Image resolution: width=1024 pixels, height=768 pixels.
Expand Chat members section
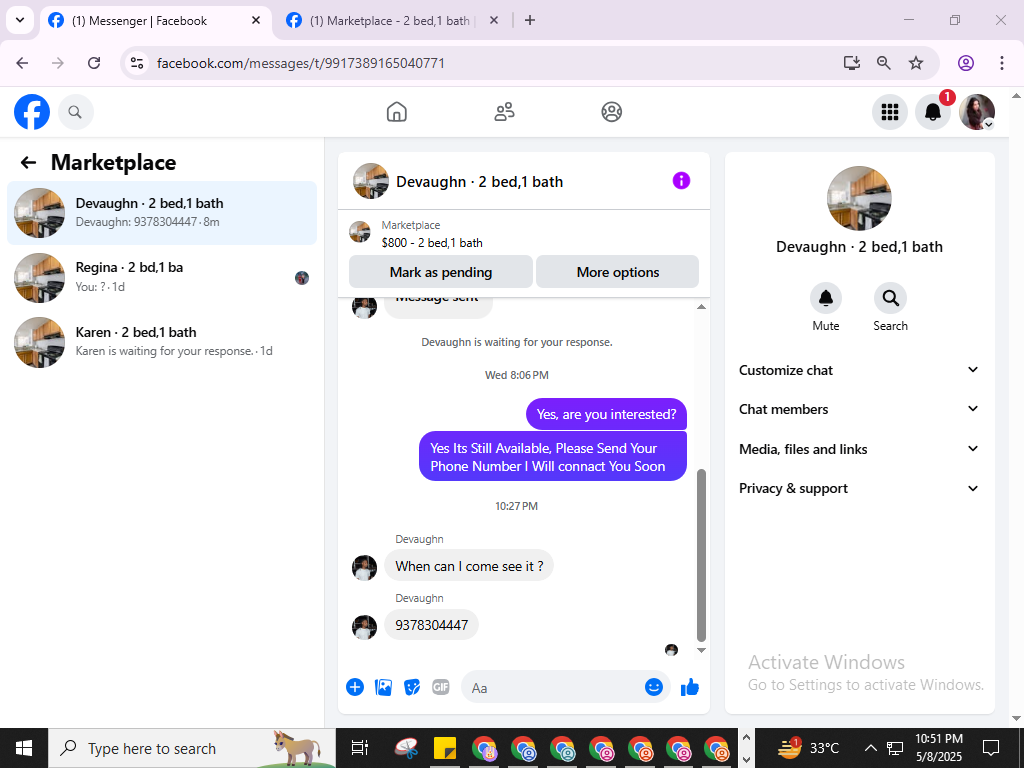tap(859, 409)
